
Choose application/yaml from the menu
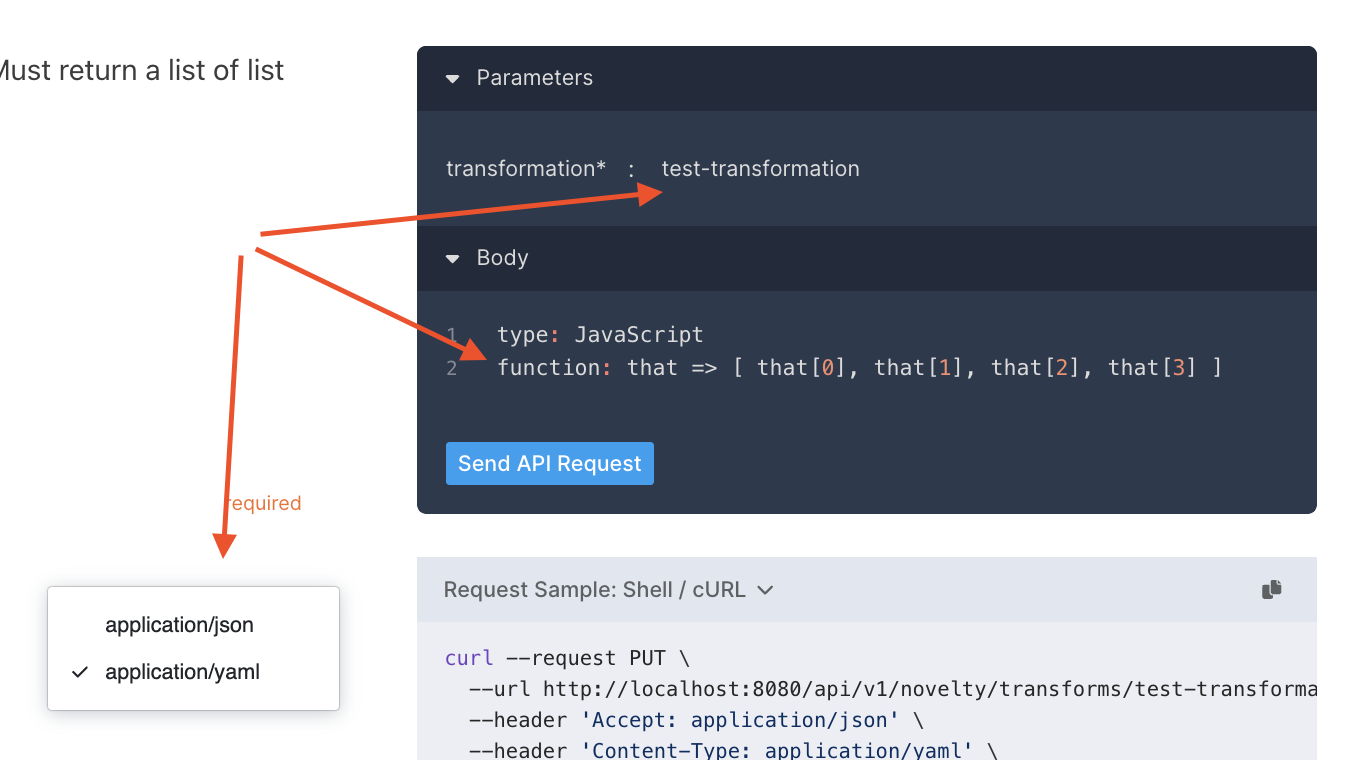(182, 672)
